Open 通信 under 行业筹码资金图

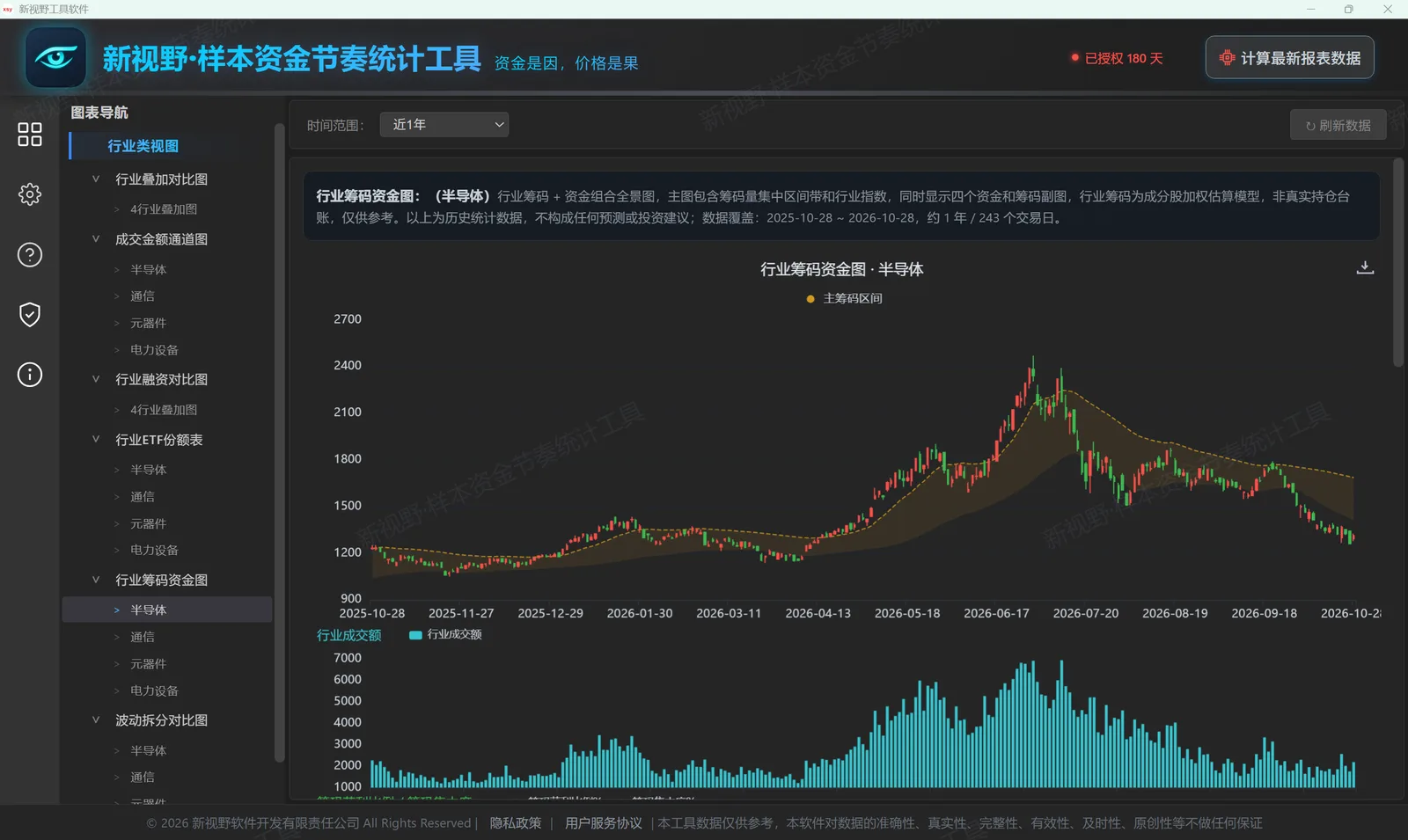pos(143,637)
